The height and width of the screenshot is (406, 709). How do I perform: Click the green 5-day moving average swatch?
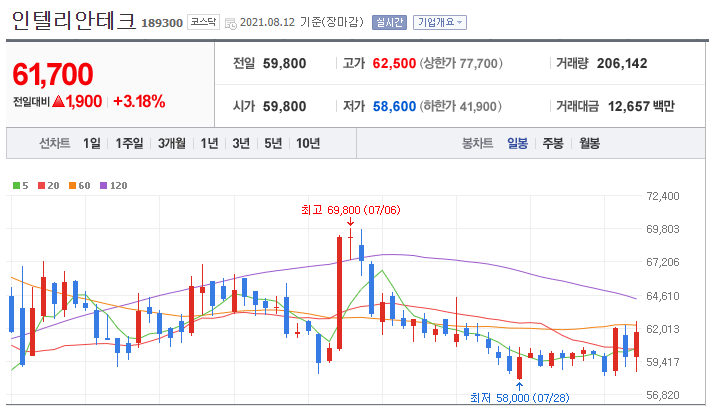point(16,185)
